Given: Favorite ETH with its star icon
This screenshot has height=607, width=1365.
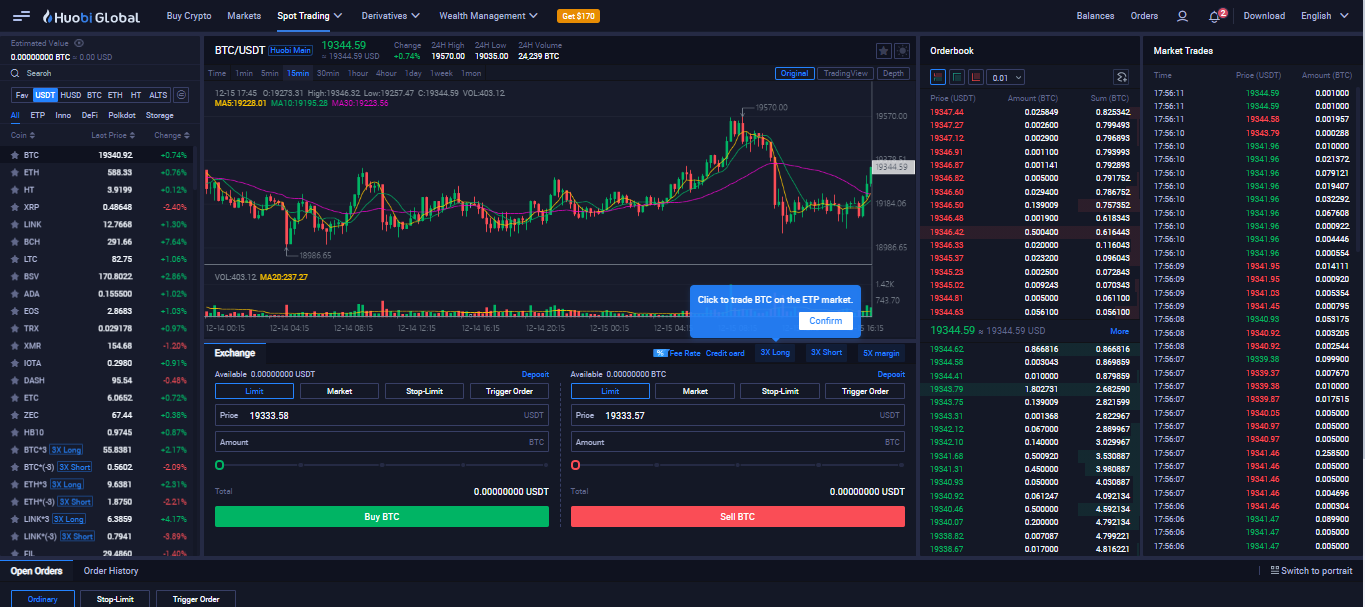Looking at the screenshot, I should tap(15, 172).
